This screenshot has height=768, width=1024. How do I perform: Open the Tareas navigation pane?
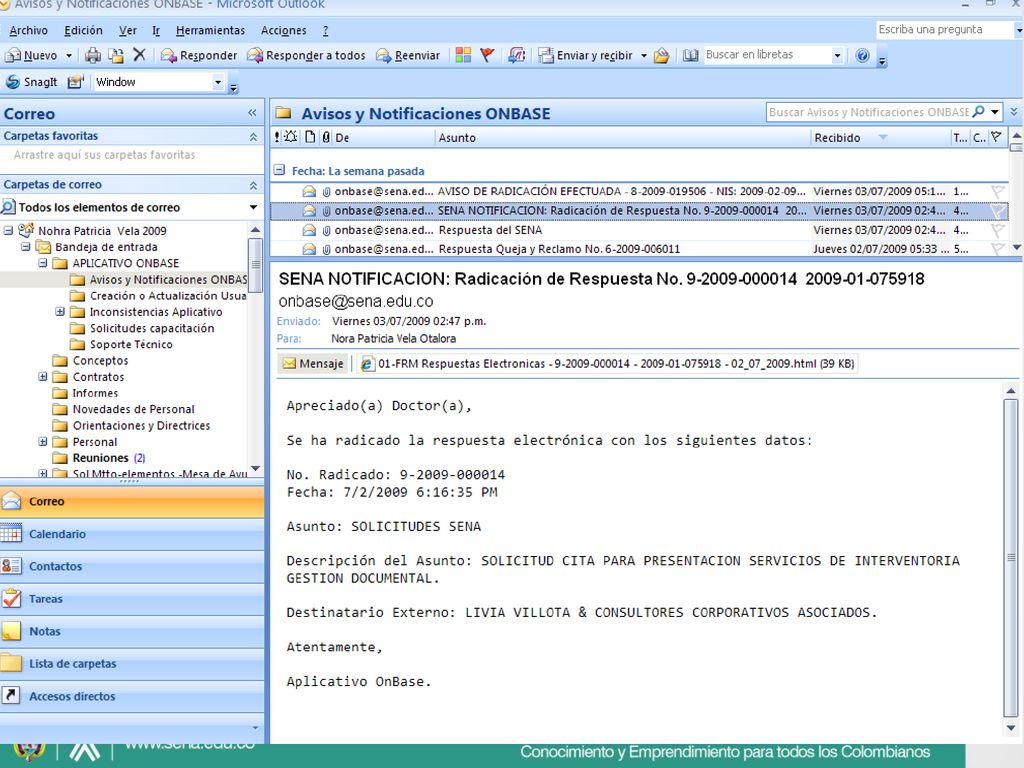pos(132,599)
